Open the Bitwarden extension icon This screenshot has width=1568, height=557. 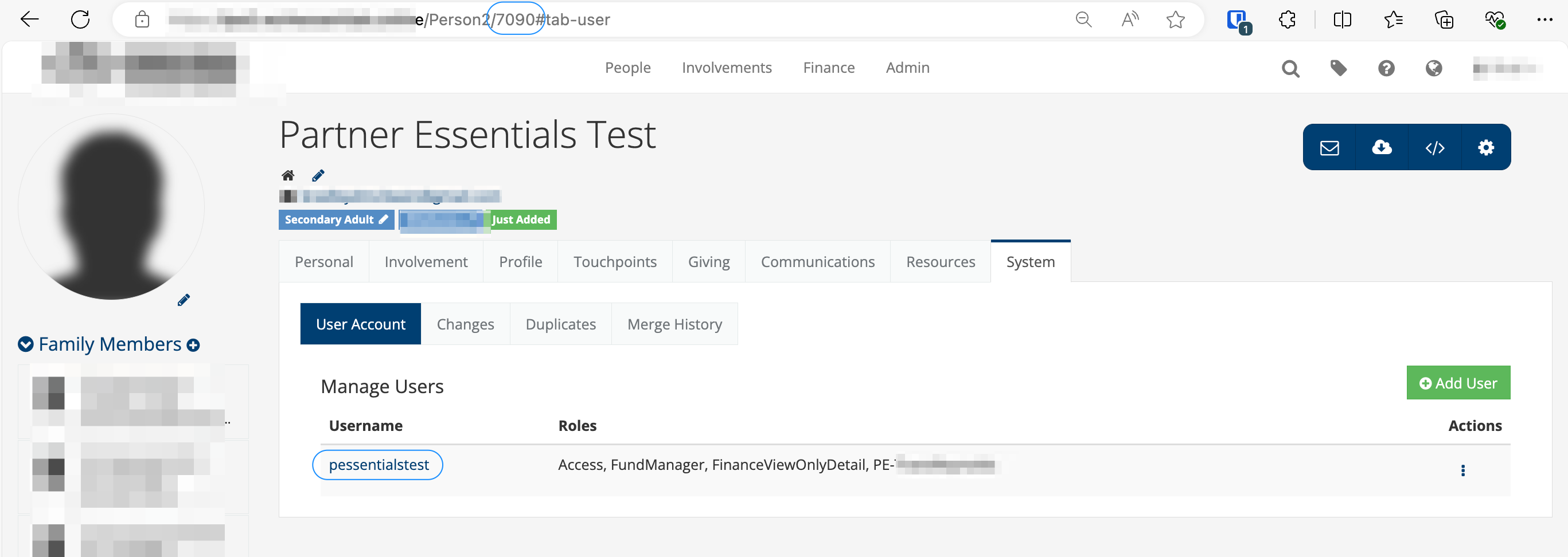point(1238,21)
